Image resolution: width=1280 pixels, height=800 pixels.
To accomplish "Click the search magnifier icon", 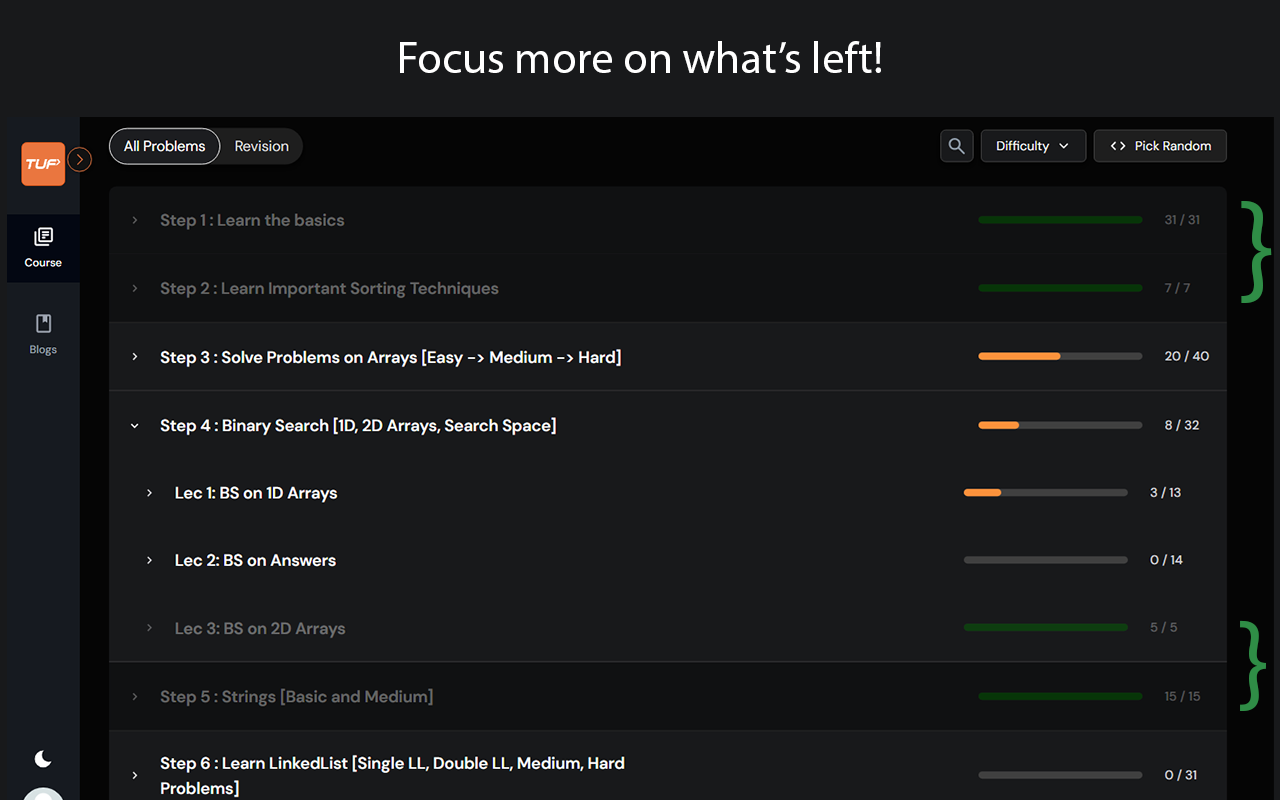I will (x=957, y=146).
